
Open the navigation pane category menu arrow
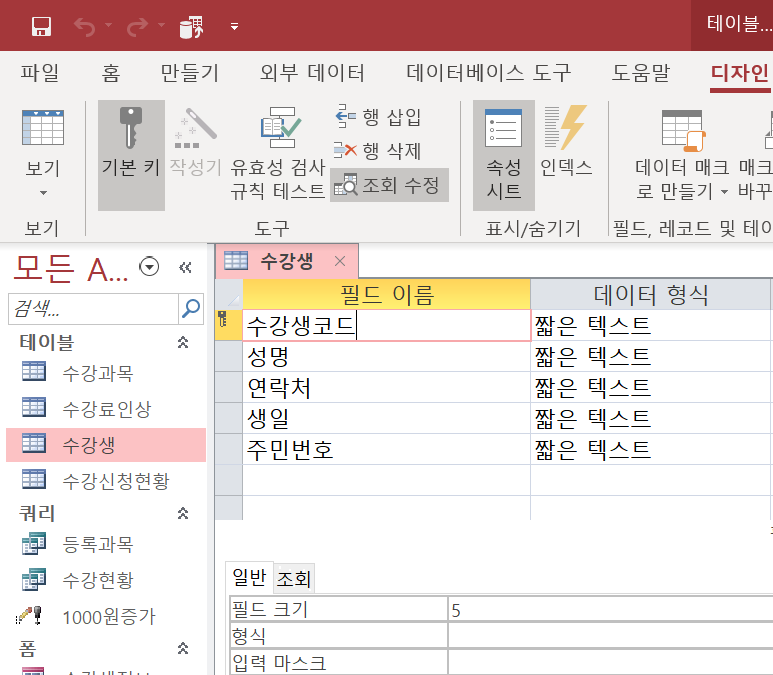click(x=149, y=267)
